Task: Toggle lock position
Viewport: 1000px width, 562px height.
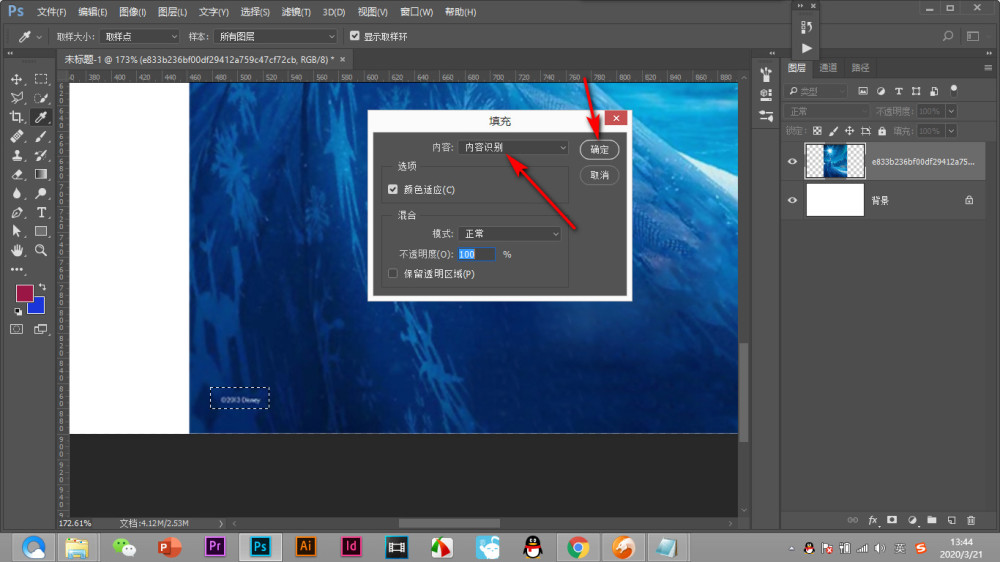Action: [849, 131]
